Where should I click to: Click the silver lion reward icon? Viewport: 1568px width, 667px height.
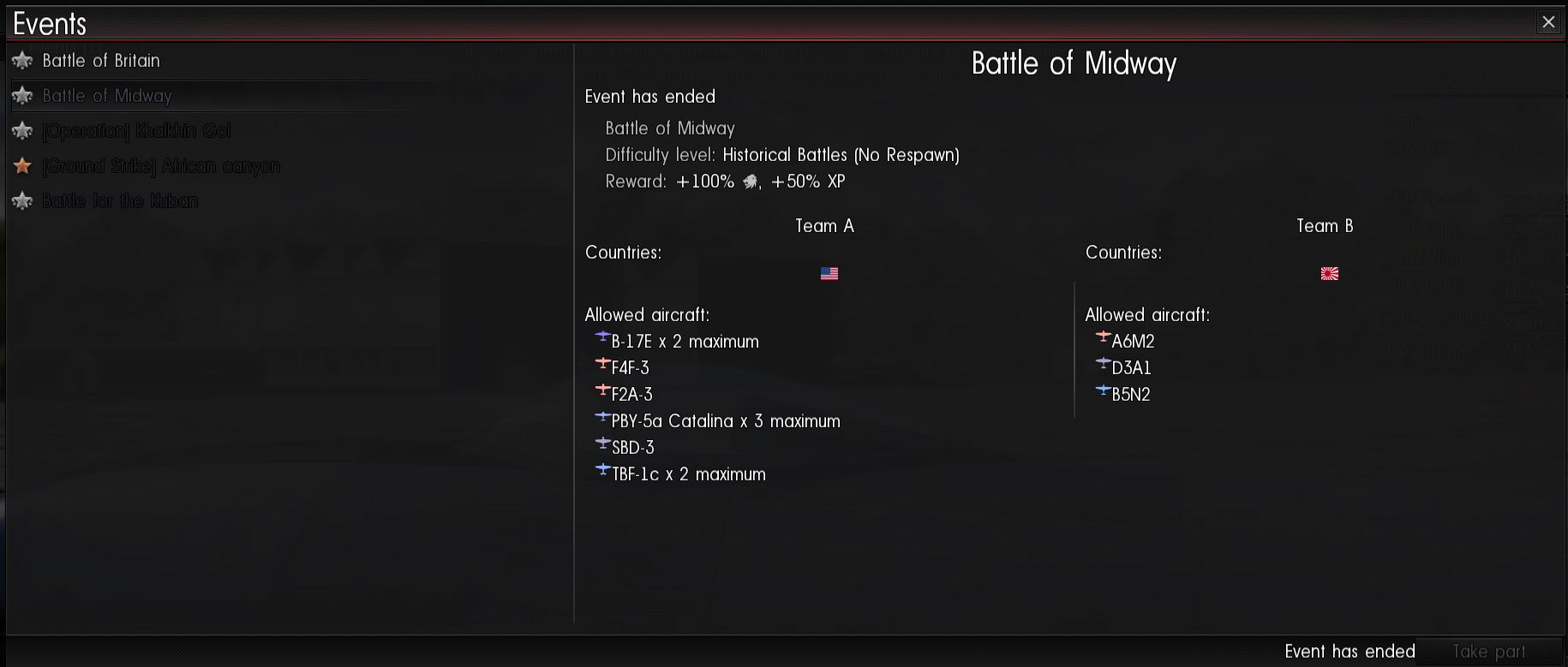[750, 182]
